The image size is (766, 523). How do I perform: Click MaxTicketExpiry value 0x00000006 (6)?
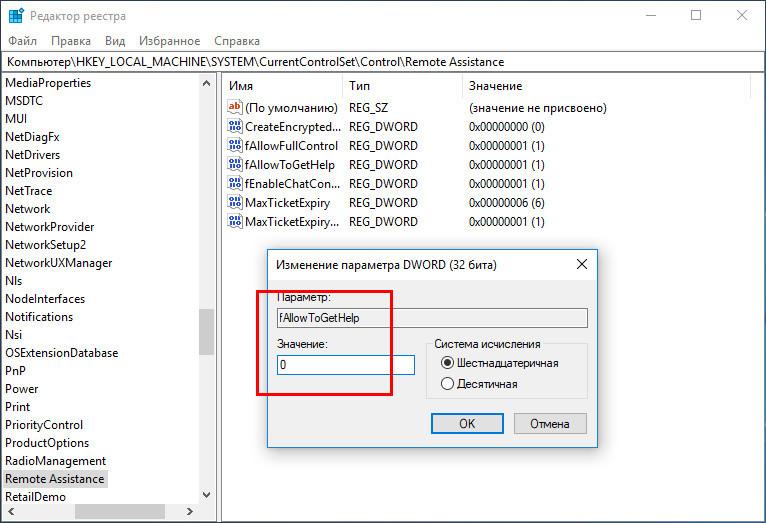(x=507, y=203)
